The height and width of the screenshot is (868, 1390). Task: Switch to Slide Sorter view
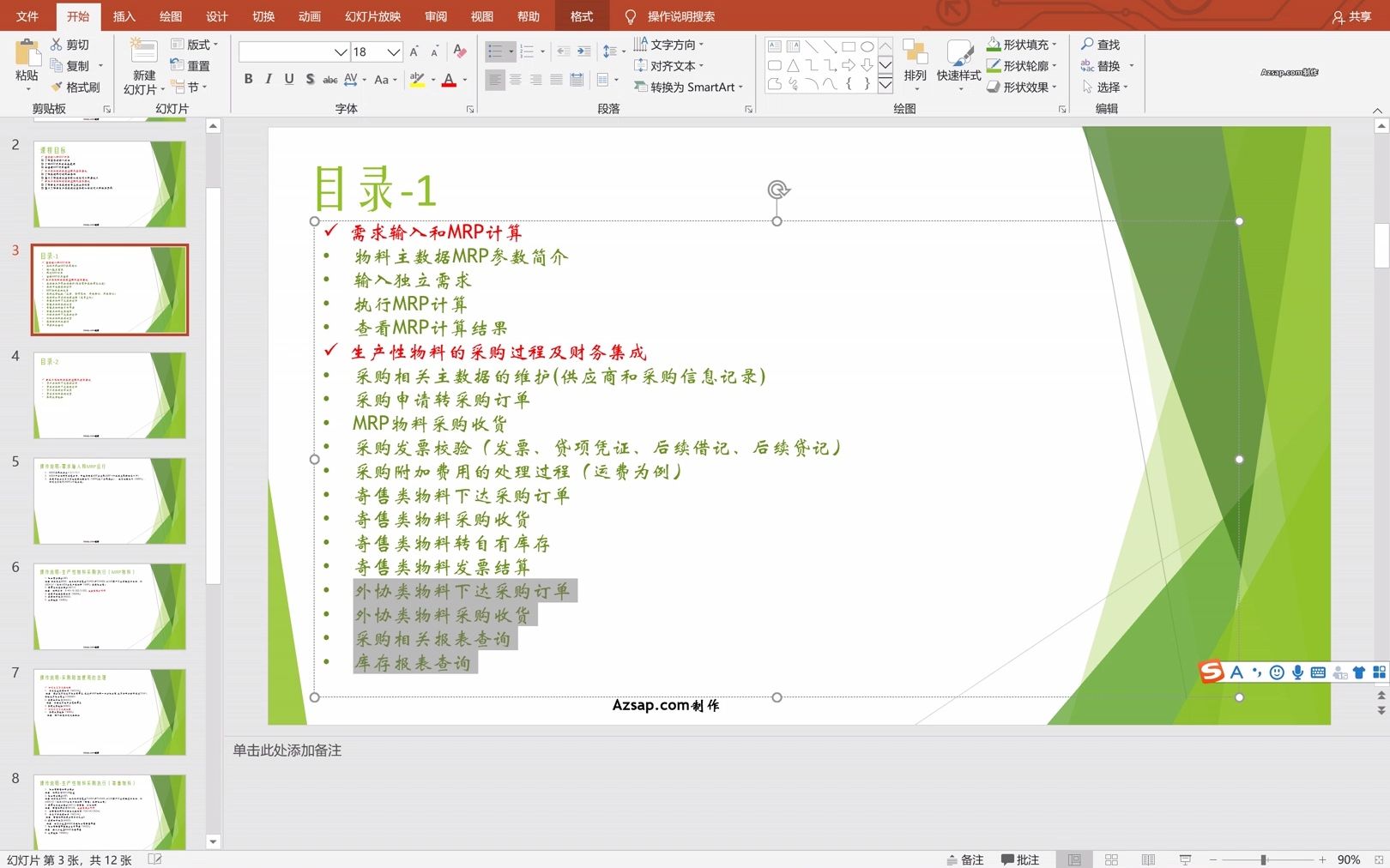pyautogui.click(x=1111, y=859)
